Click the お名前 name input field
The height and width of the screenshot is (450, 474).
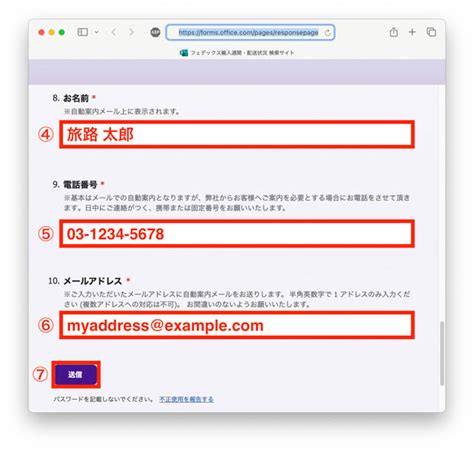click(x=237, y=134)
